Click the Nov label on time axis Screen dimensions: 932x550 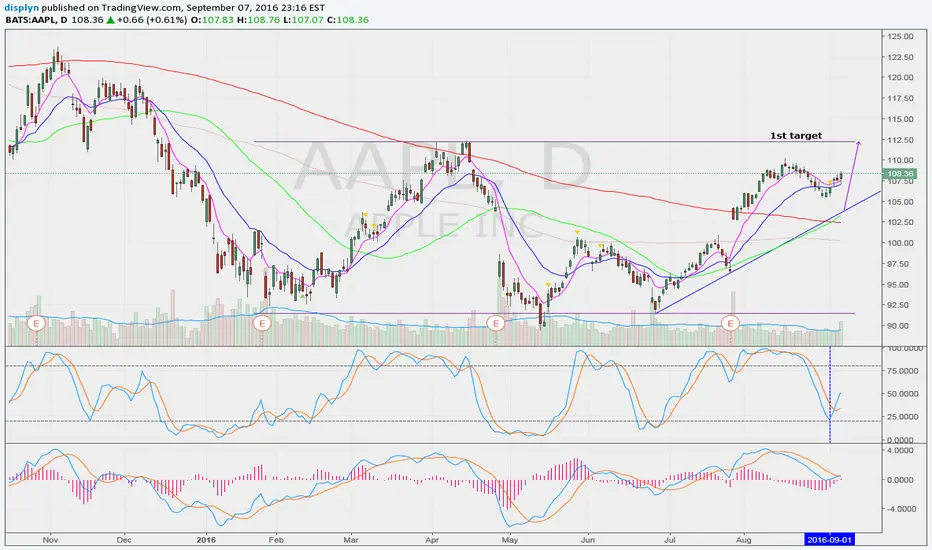50,540
